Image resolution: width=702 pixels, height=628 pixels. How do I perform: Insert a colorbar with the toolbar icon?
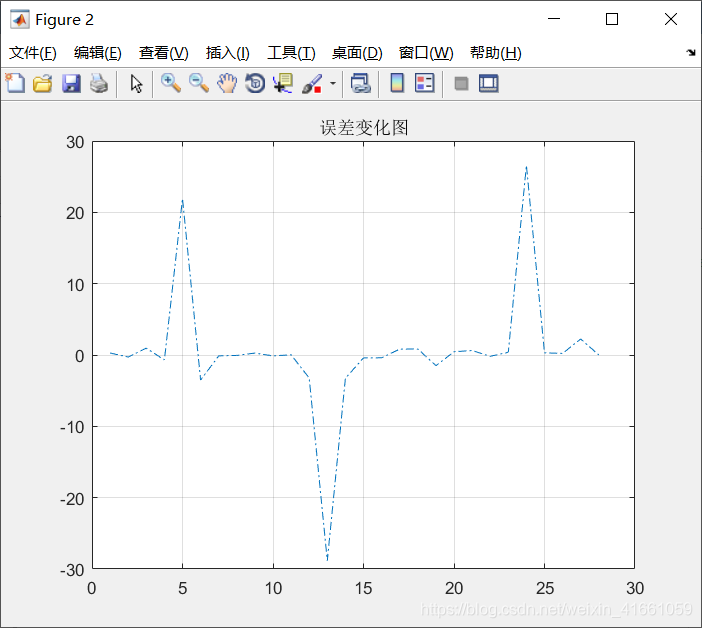coord(397,83)
